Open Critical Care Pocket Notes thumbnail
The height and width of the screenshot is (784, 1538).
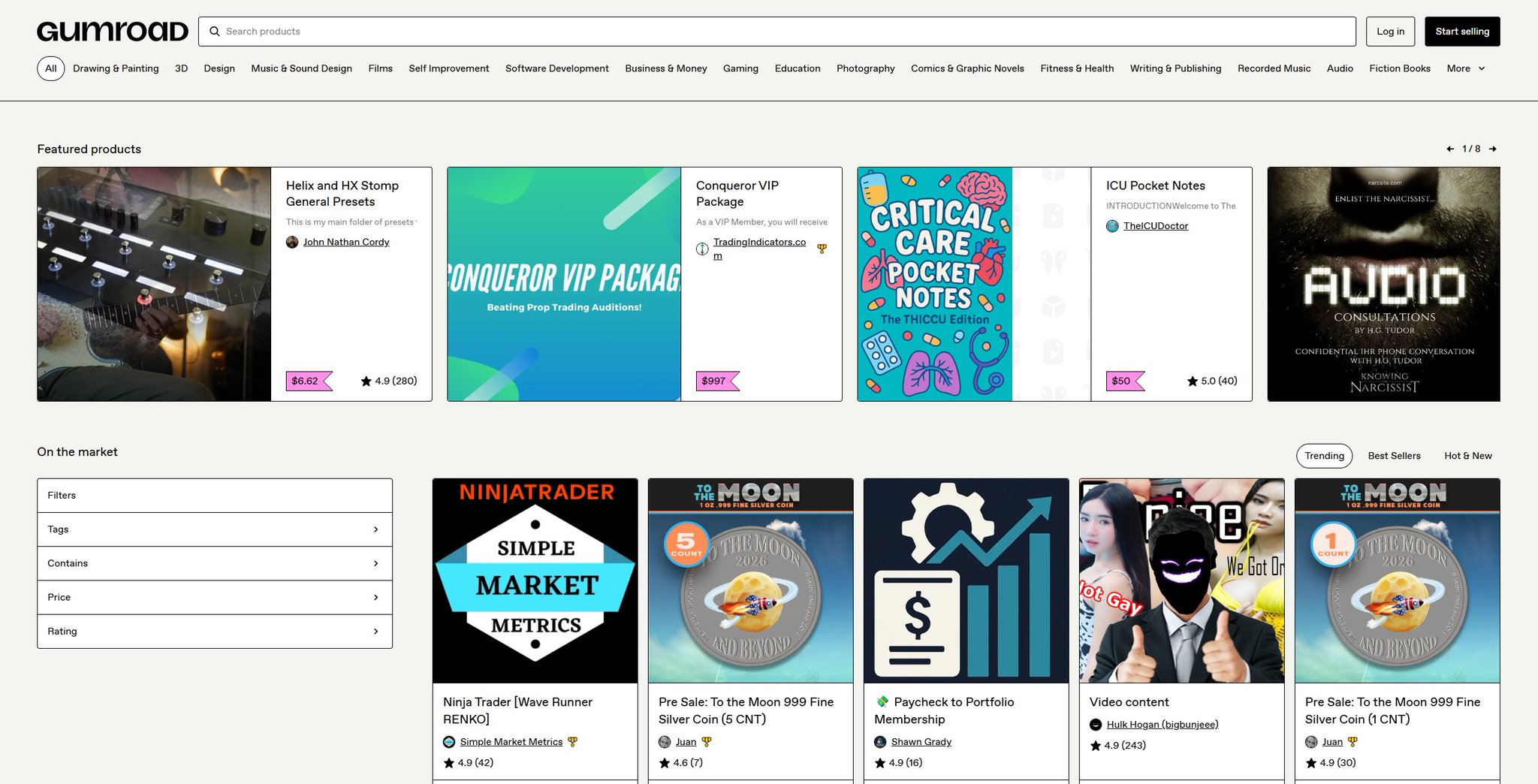pyautogui.click(x=974, y=284)
